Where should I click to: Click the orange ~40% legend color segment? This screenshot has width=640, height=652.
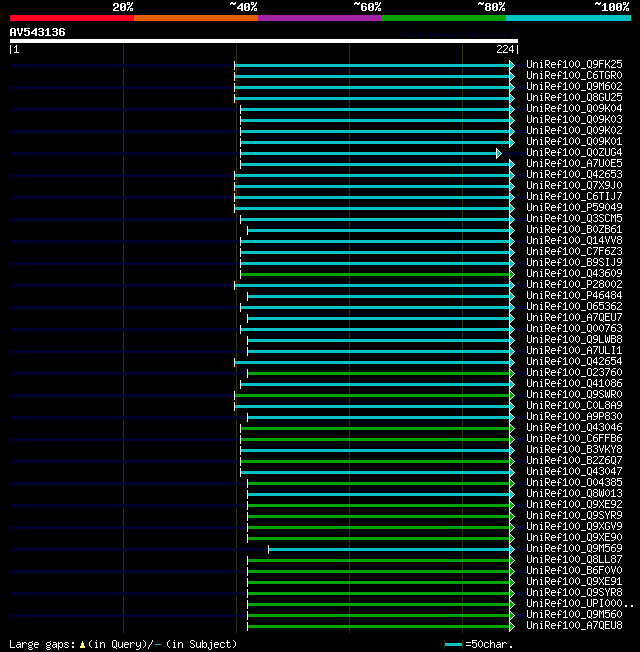[196, 18]
